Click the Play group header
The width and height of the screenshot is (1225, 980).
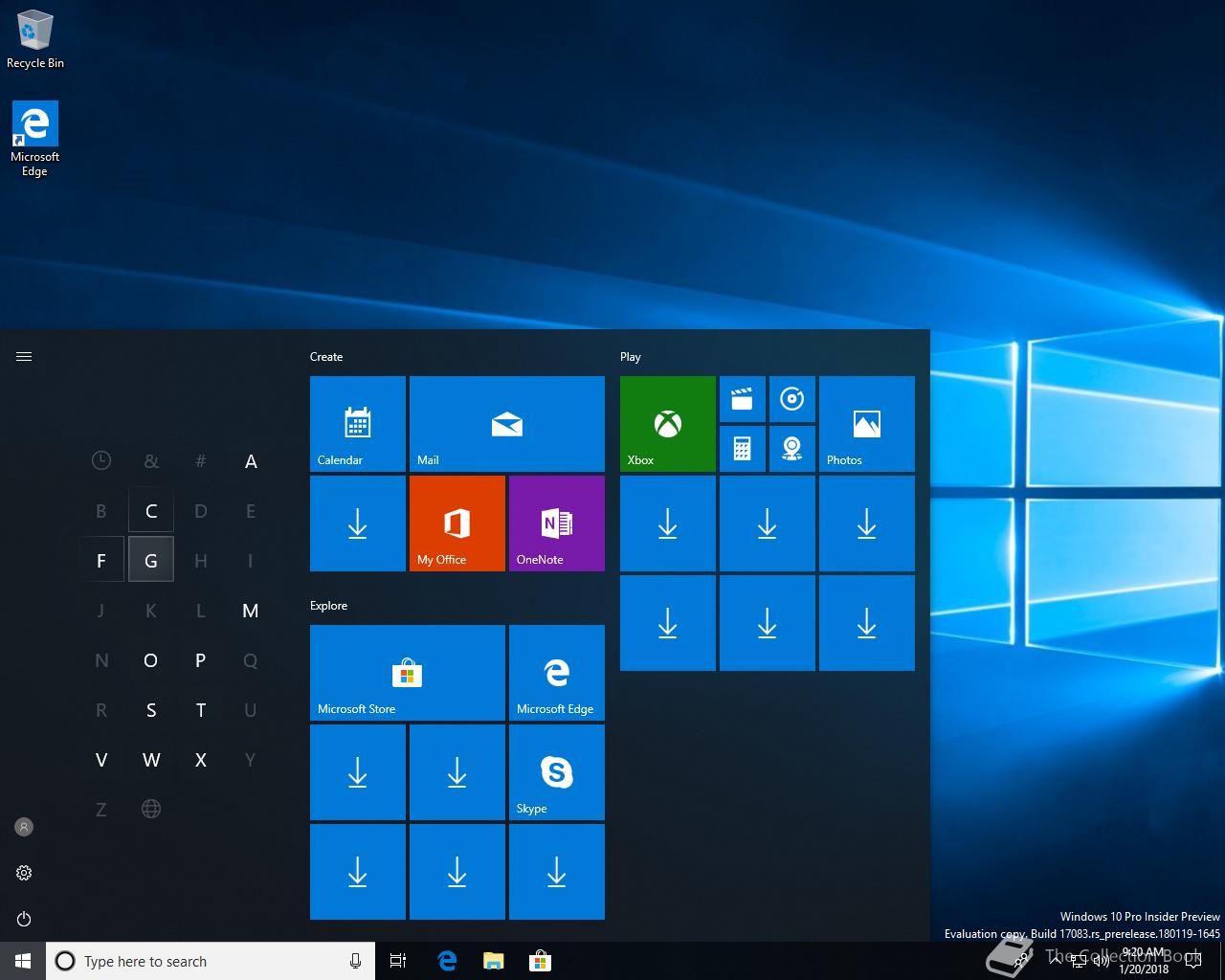point(630,357)
